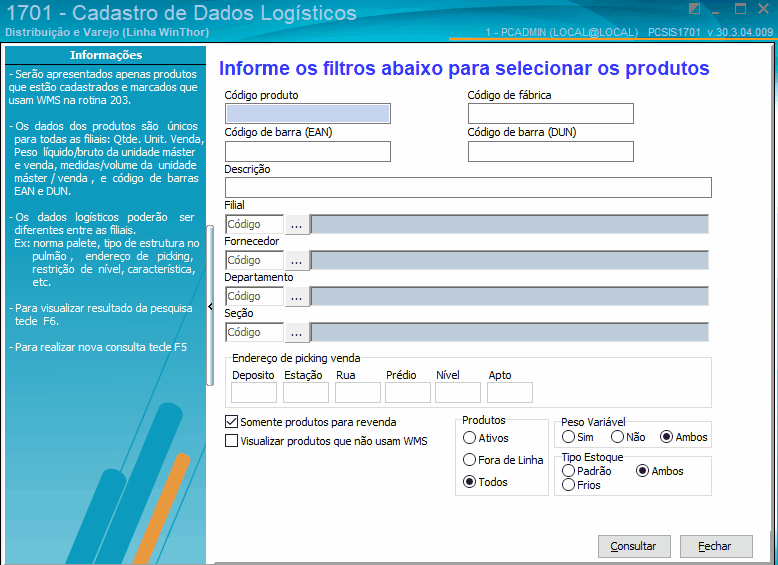Image resolution: width=778 pixels, height=565 pixels.
Task: Click text 'Para realizar nova consulta tecle F5'
Action: click(x=101, y=347)
